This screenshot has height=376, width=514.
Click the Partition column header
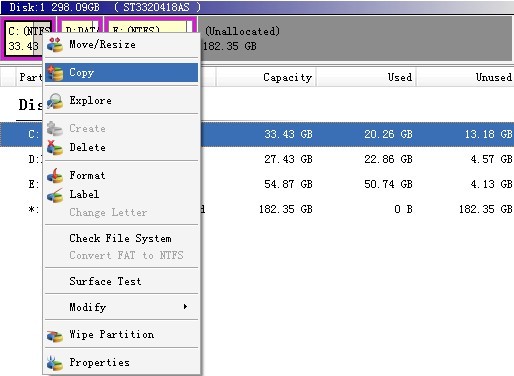coord(29,77)
